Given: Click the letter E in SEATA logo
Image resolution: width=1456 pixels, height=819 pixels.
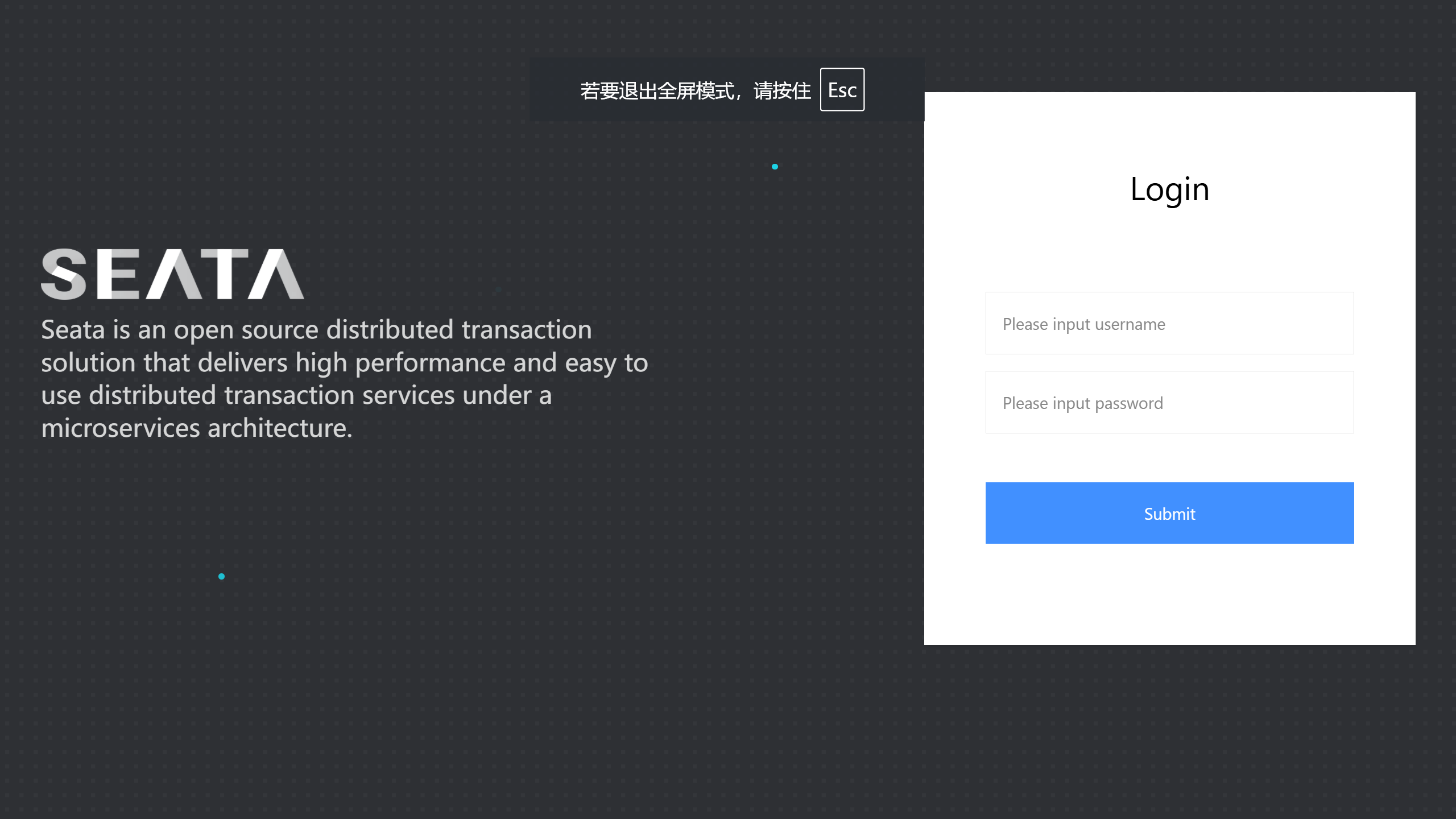Looking at the screenshot, I should point(118,274).
